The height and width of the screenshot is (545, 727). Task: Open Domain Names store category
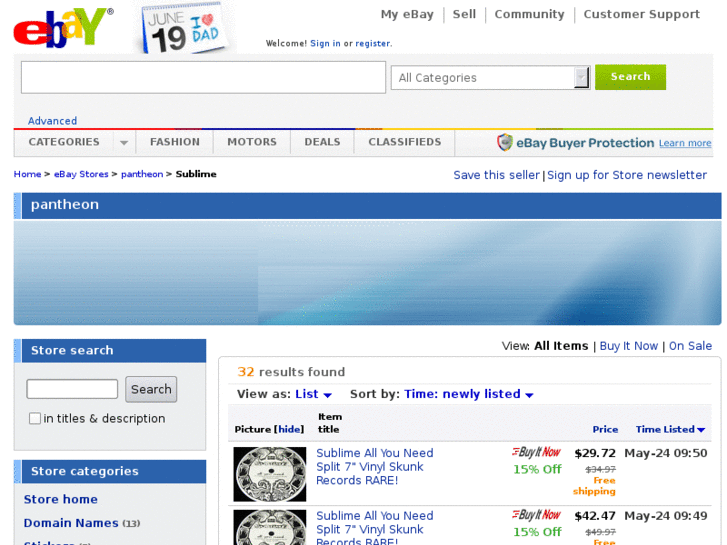pos(71,523)
